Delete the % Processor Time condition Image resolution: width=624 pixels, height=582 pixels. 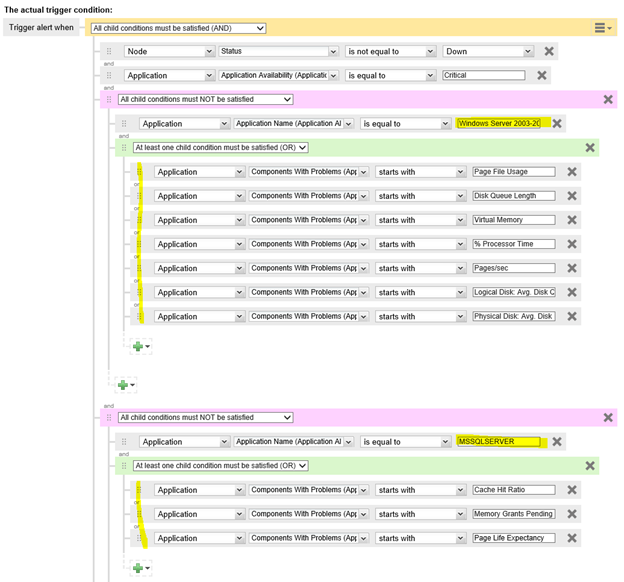[572, 244]
